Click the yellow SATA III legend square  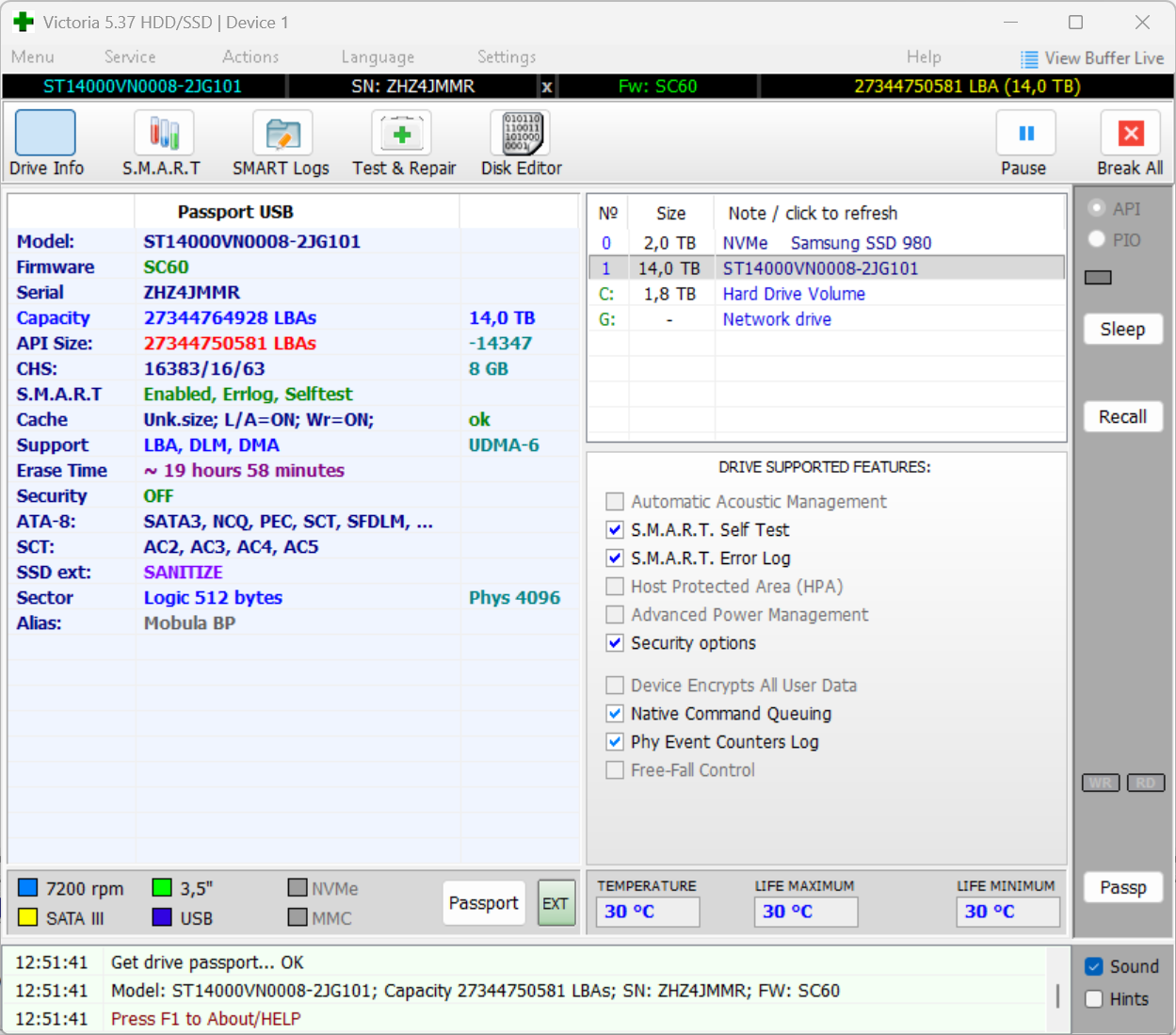click(x=28, y=917)
